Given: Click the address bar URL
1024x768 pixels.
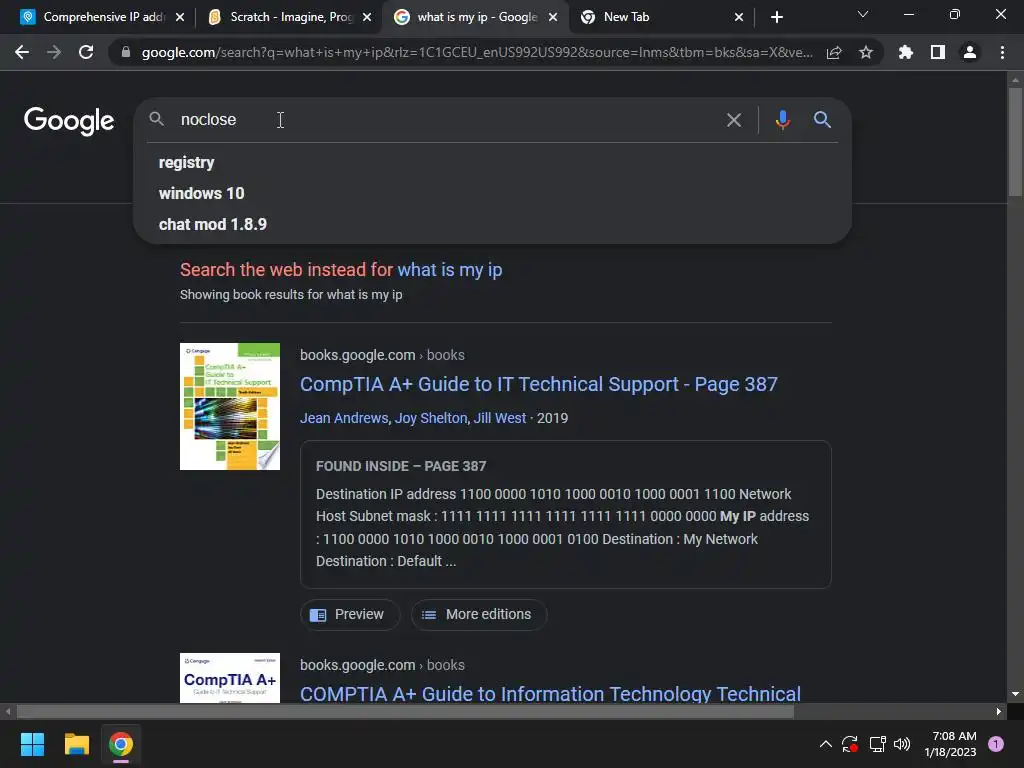Looking at the screenshot, I should point(477,52).
